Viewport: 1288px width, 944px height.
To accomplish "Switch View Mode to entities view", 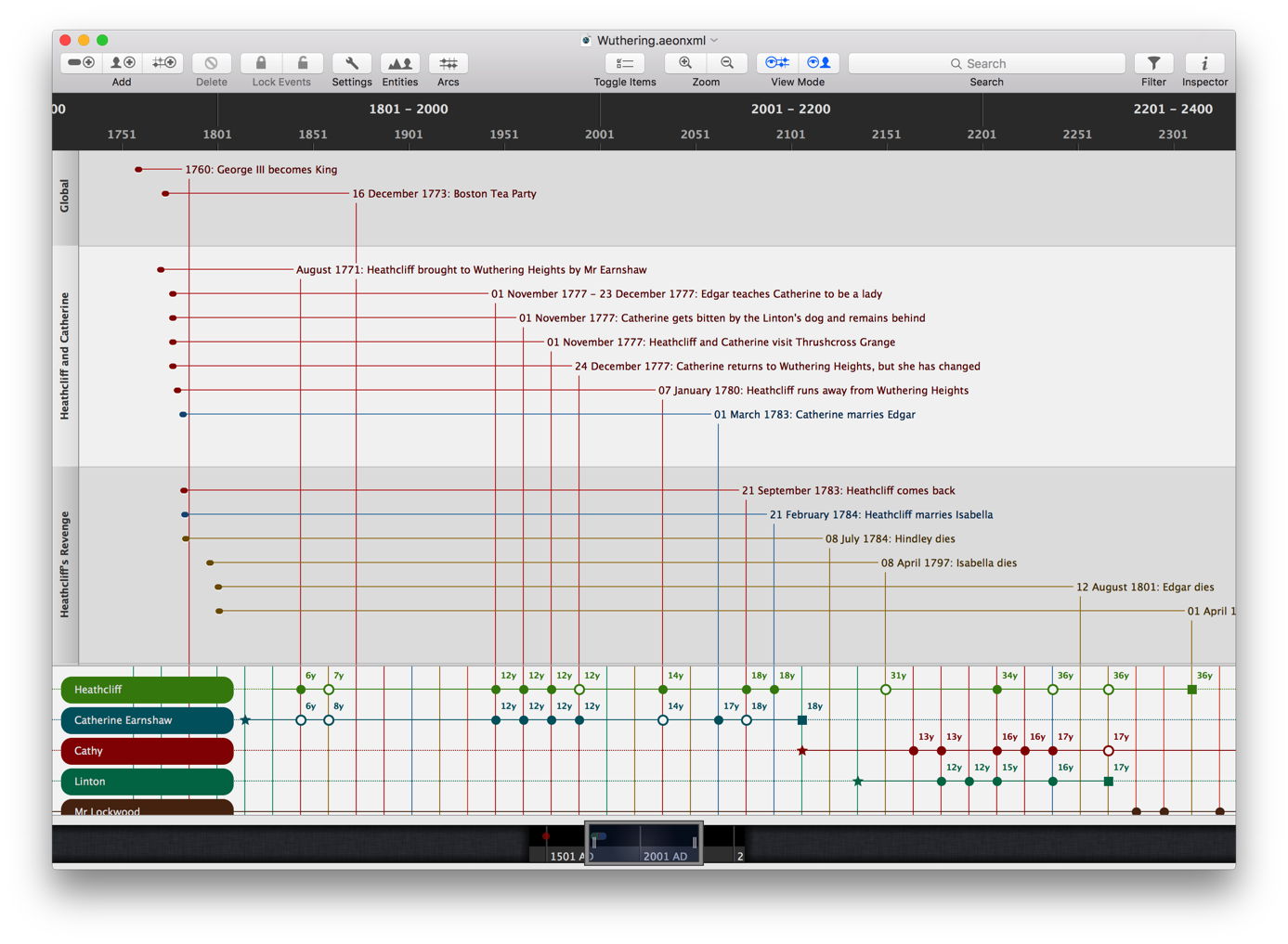I will [x=818, y=63].
